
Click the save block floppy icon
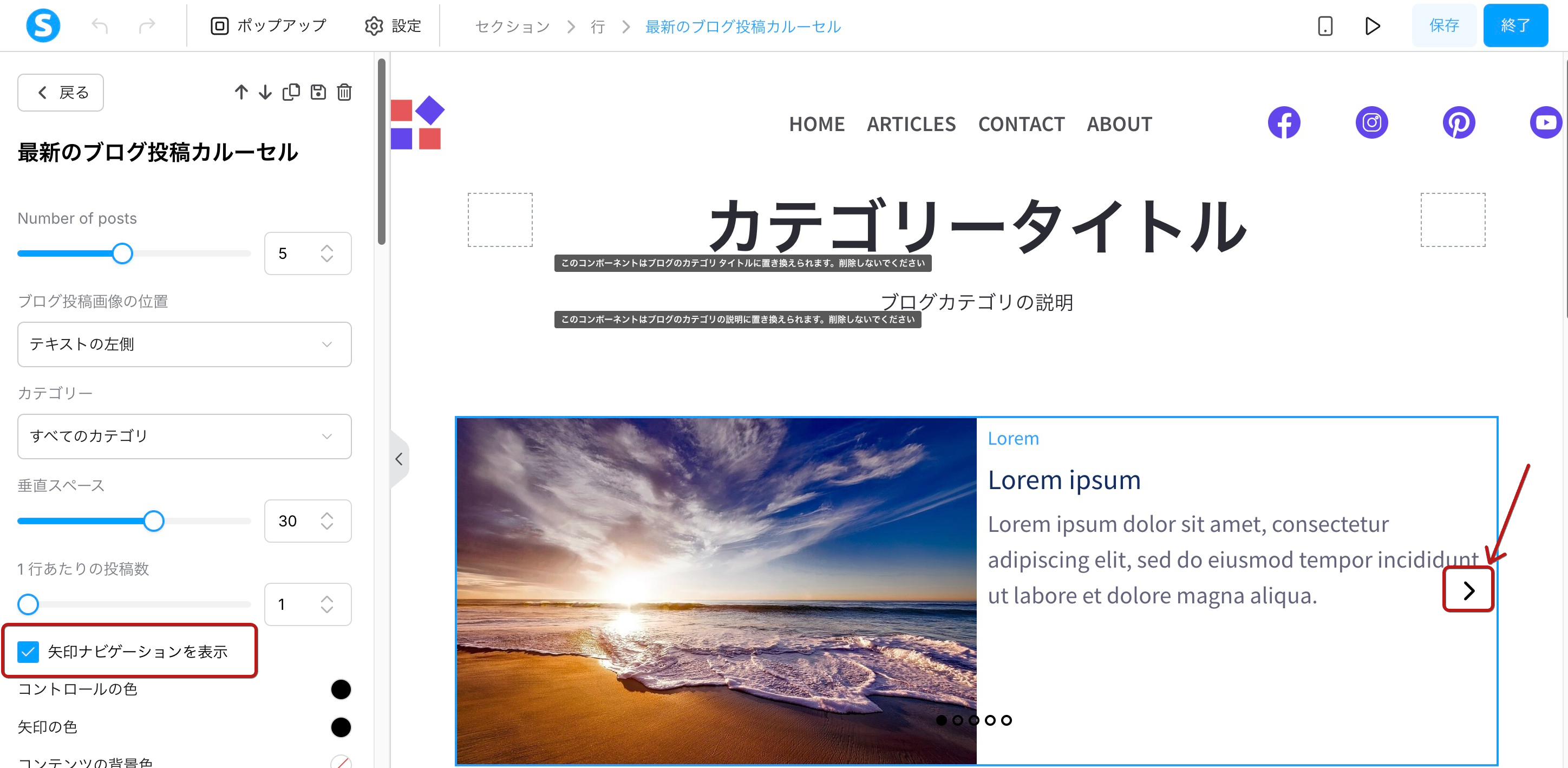point(318,92)
